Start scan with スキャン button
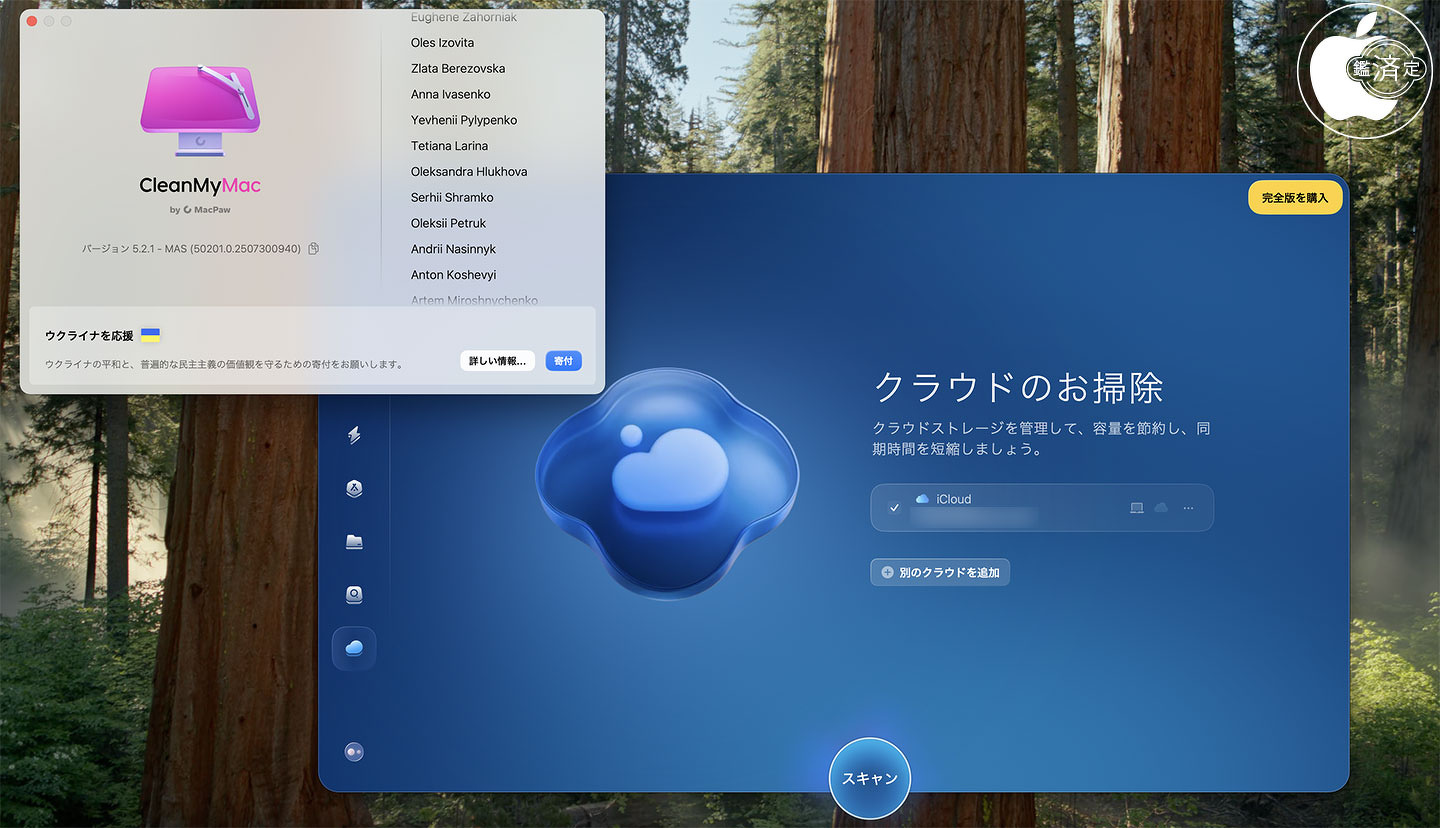 870,778
